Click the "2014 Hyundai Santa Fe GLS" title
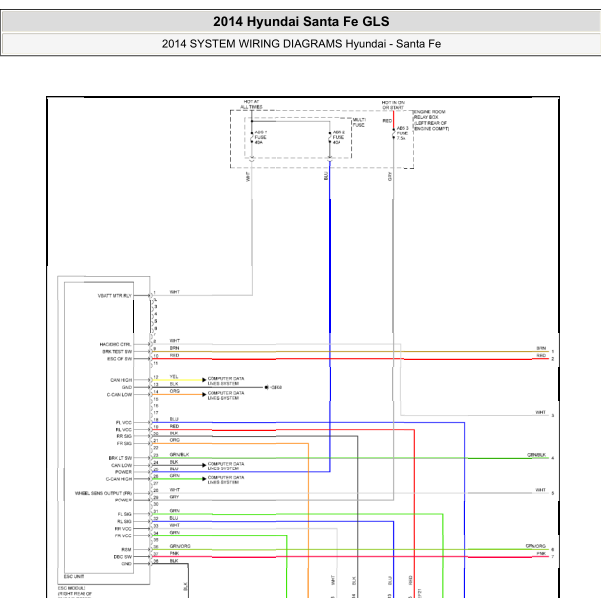The width and height of the screenshot is (601, 598). tap(301, 21)
